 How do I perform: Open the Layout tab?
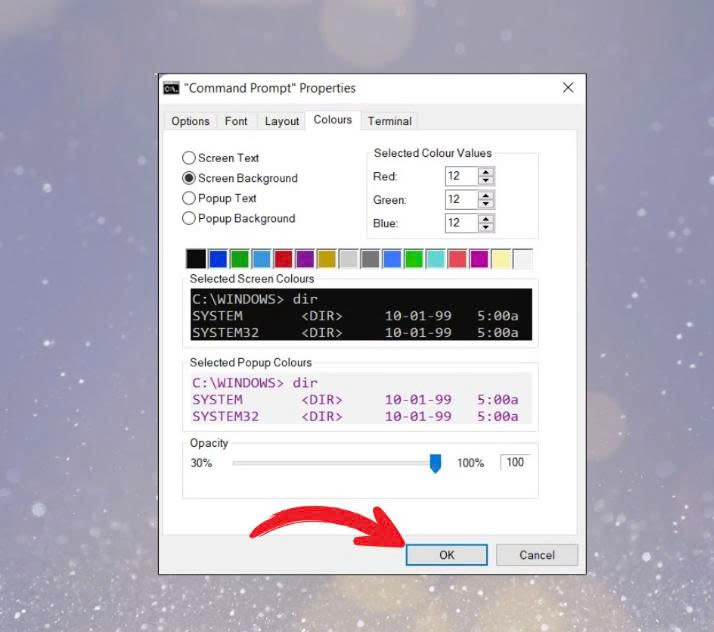282,121
